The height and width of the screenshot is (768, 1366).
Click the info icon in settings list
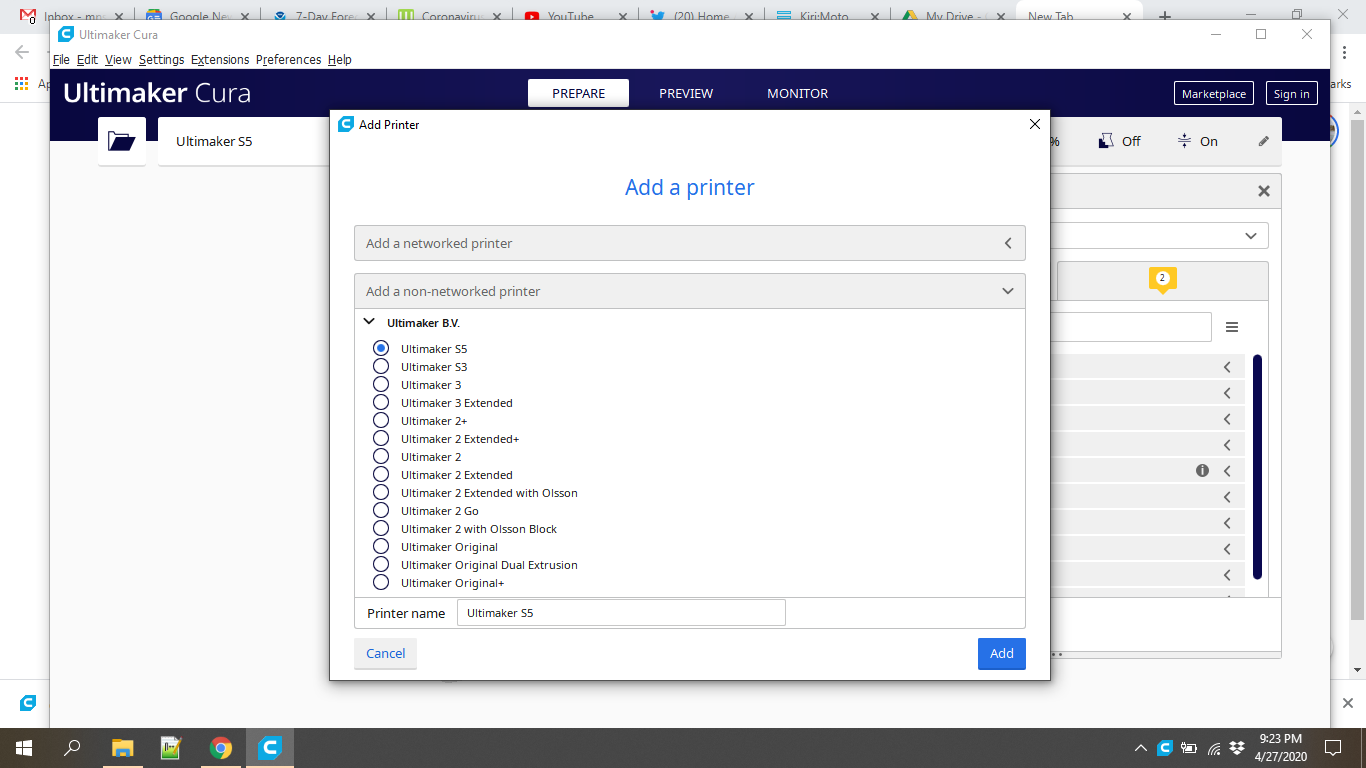tap(1203, 470)
